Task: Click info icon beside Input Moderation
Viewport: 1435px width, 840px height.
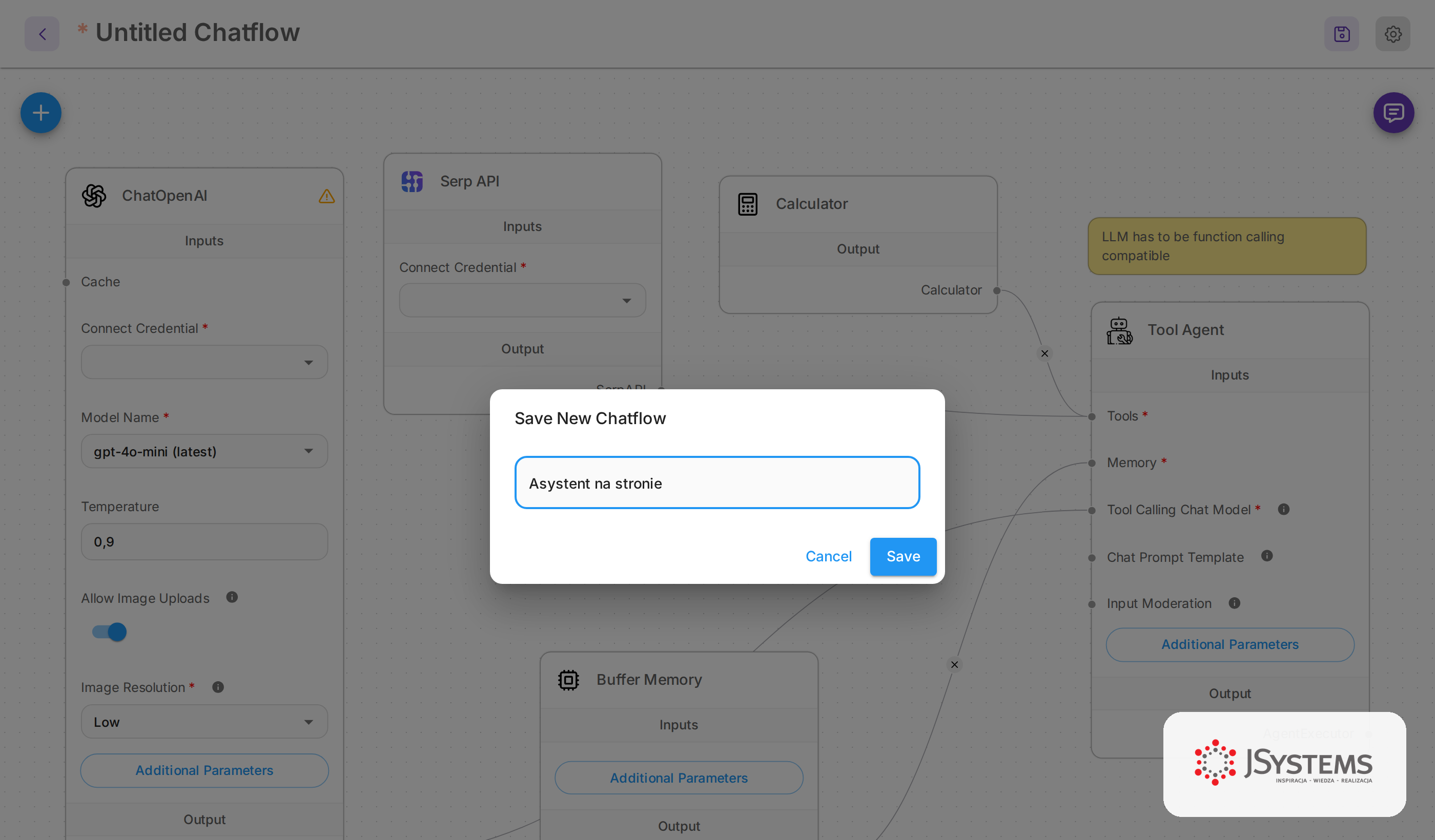Action: pyautogui.click(x=1235, y=603)
